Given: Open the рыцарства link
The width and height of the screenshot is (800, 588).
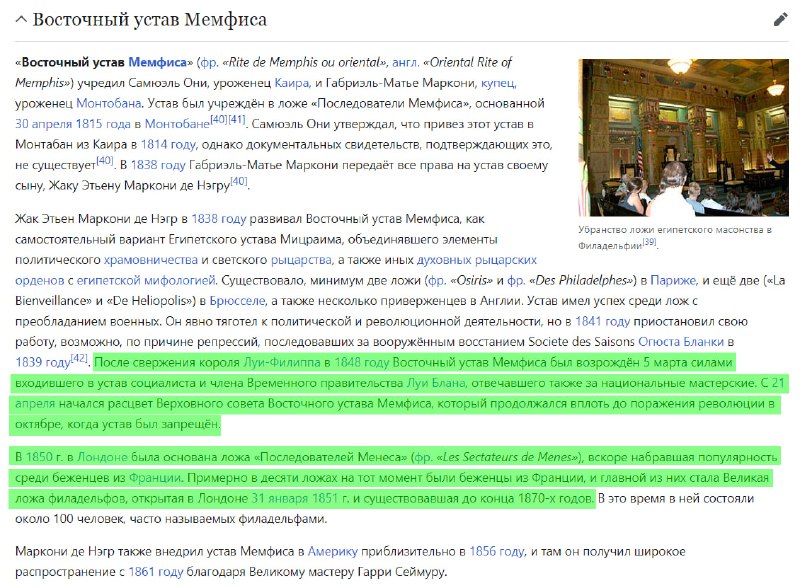Looking at the screenshot, I should click(x=301, y=260).
